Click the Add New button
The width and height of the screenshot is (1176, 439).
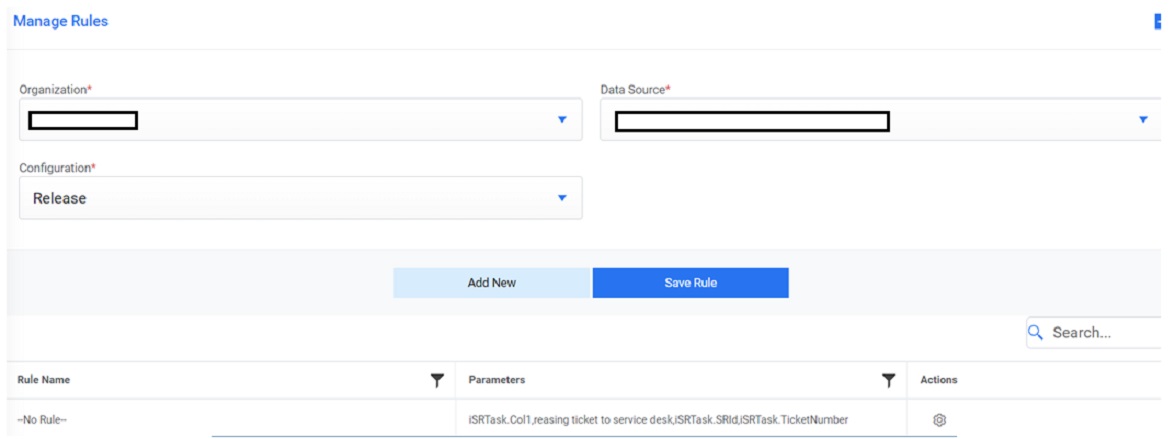point(492,283)
